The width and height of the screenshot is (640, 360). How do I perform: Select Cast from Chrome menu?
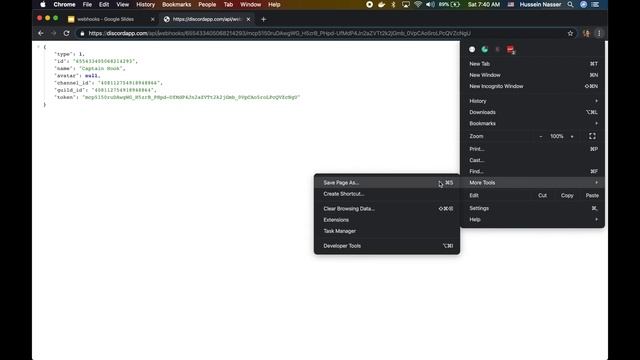[533, 160]
